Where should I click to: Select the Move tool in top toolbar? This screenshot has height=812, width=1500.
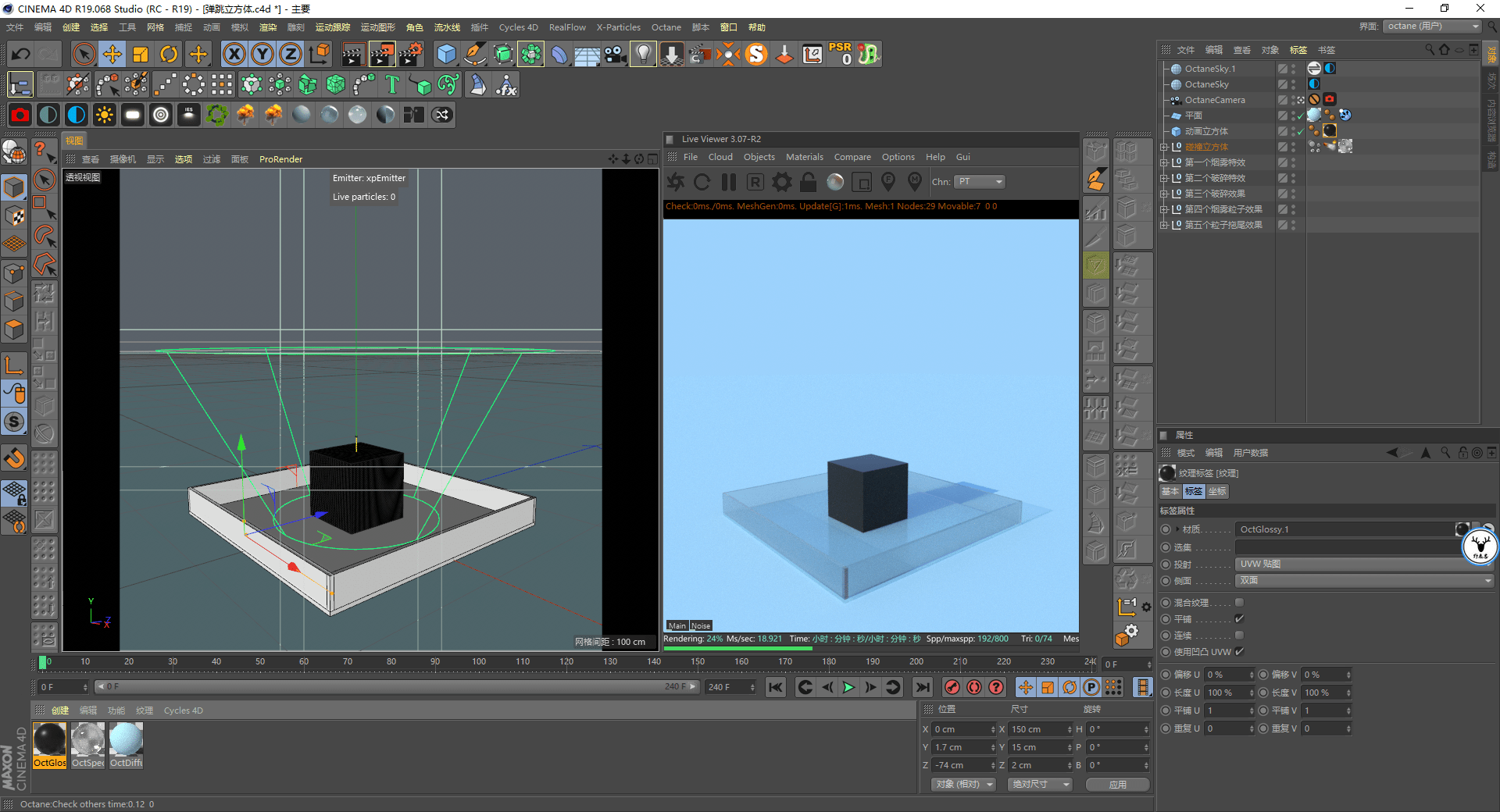[112, 54]
